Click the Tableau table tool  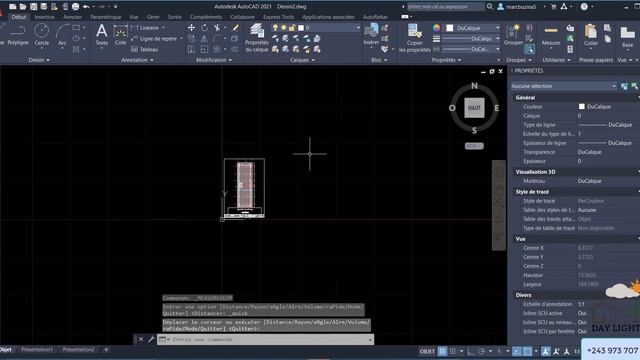click(144, 49)
